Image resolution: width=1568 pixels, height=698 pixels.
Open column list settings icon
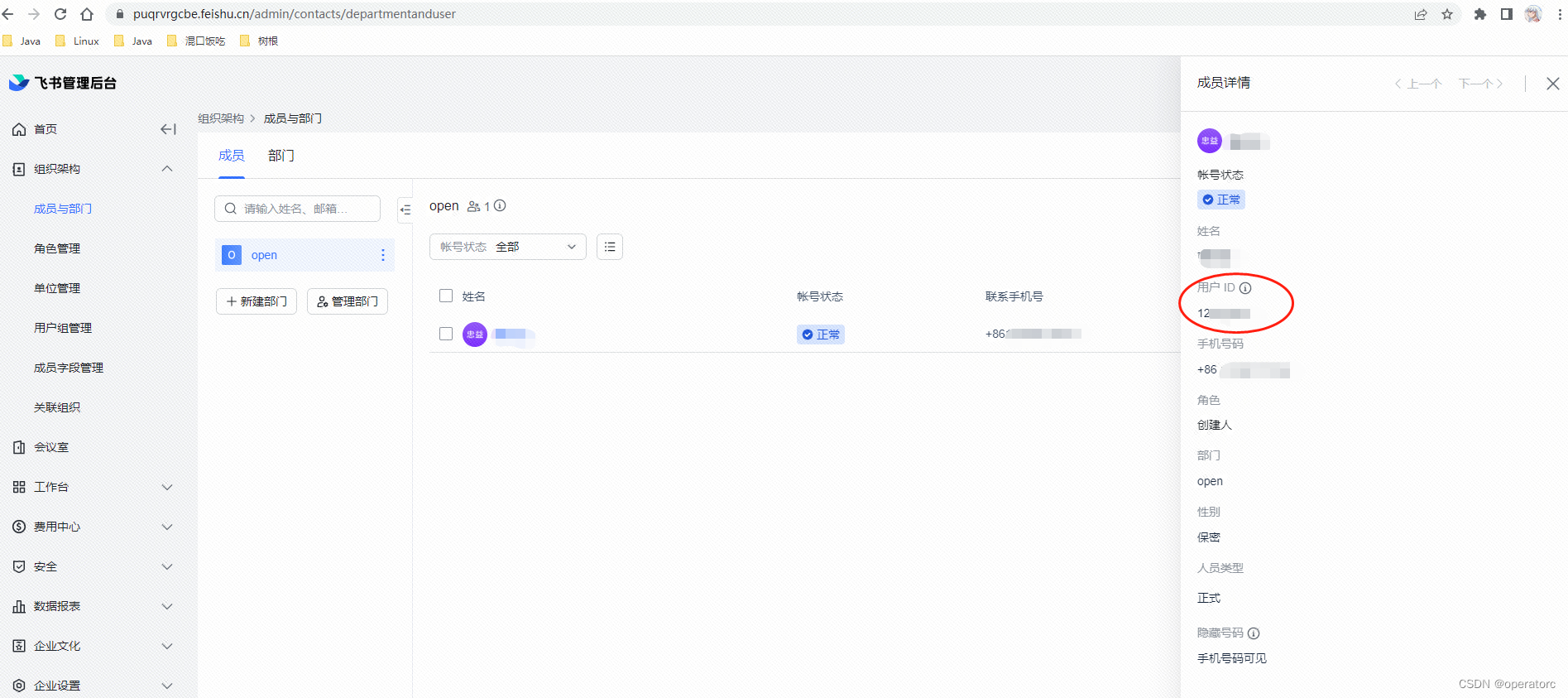pyautogui.click(x=610, y=247)
